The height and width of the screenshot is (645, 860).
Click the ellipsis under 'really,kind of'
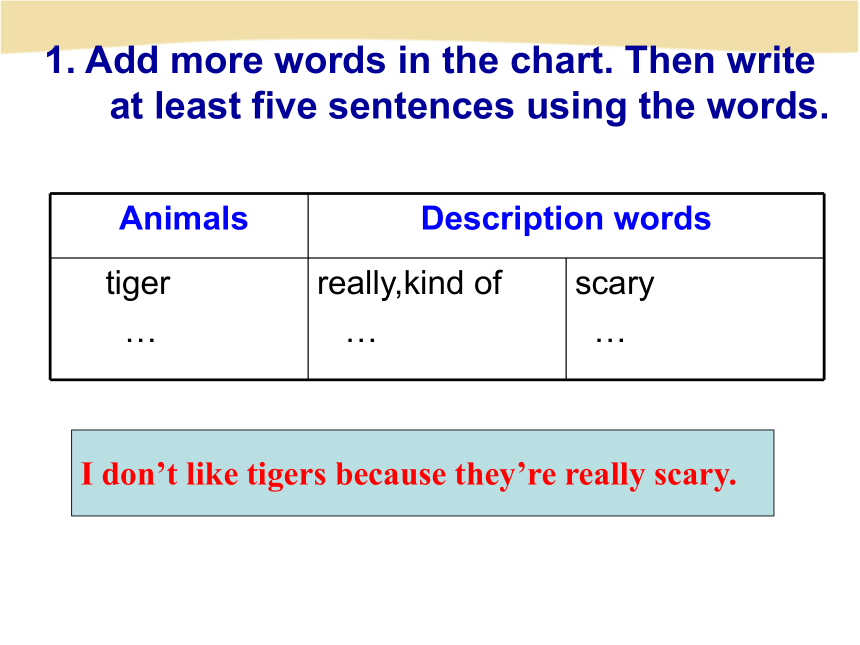coord(361,340)
